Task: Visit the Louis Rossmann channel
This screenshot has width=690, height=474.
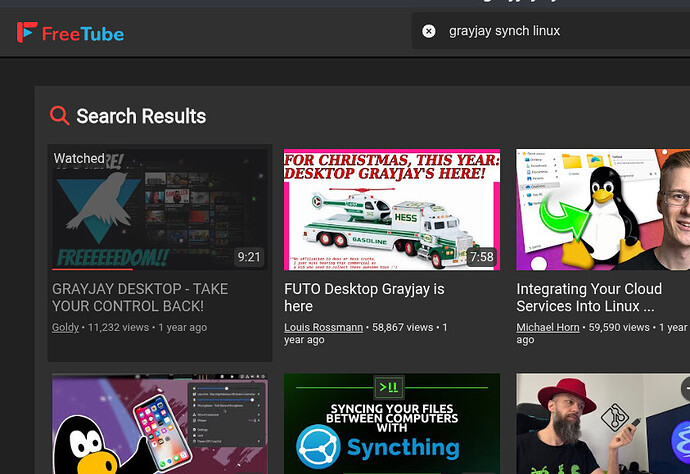Action: point(323,327)
